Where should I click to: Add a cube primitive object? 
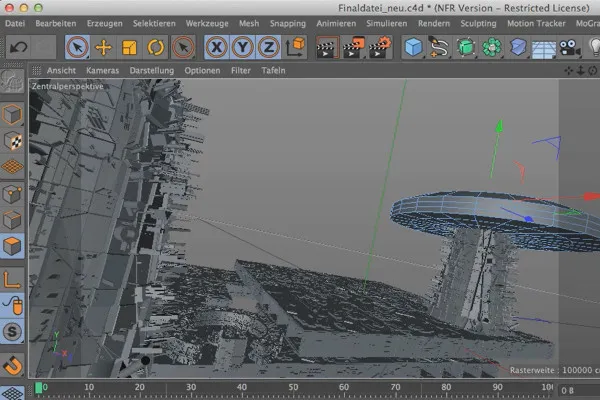click(413, 47)
